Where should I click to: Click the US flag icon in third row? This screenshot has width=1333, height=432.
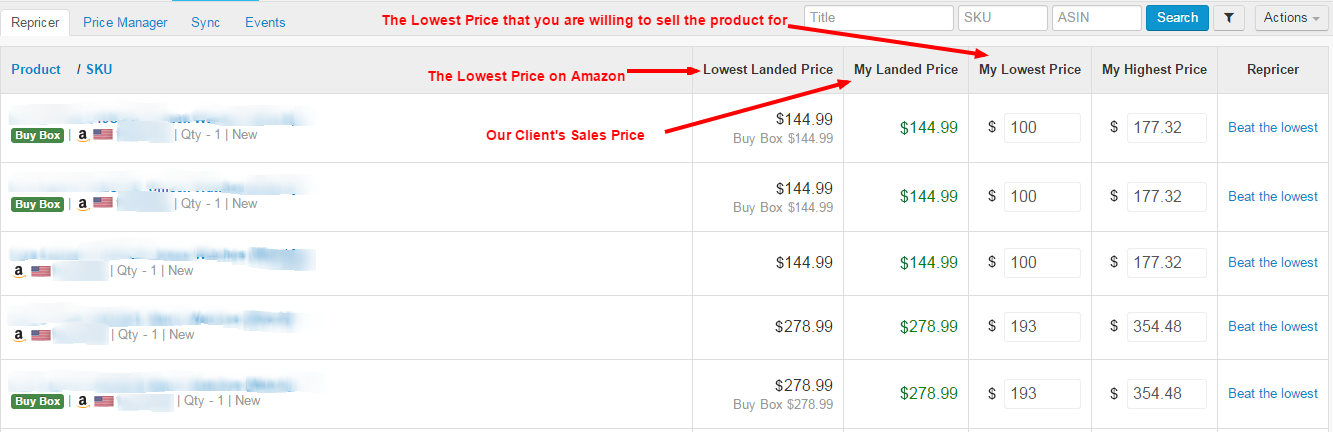pos(41,271)
